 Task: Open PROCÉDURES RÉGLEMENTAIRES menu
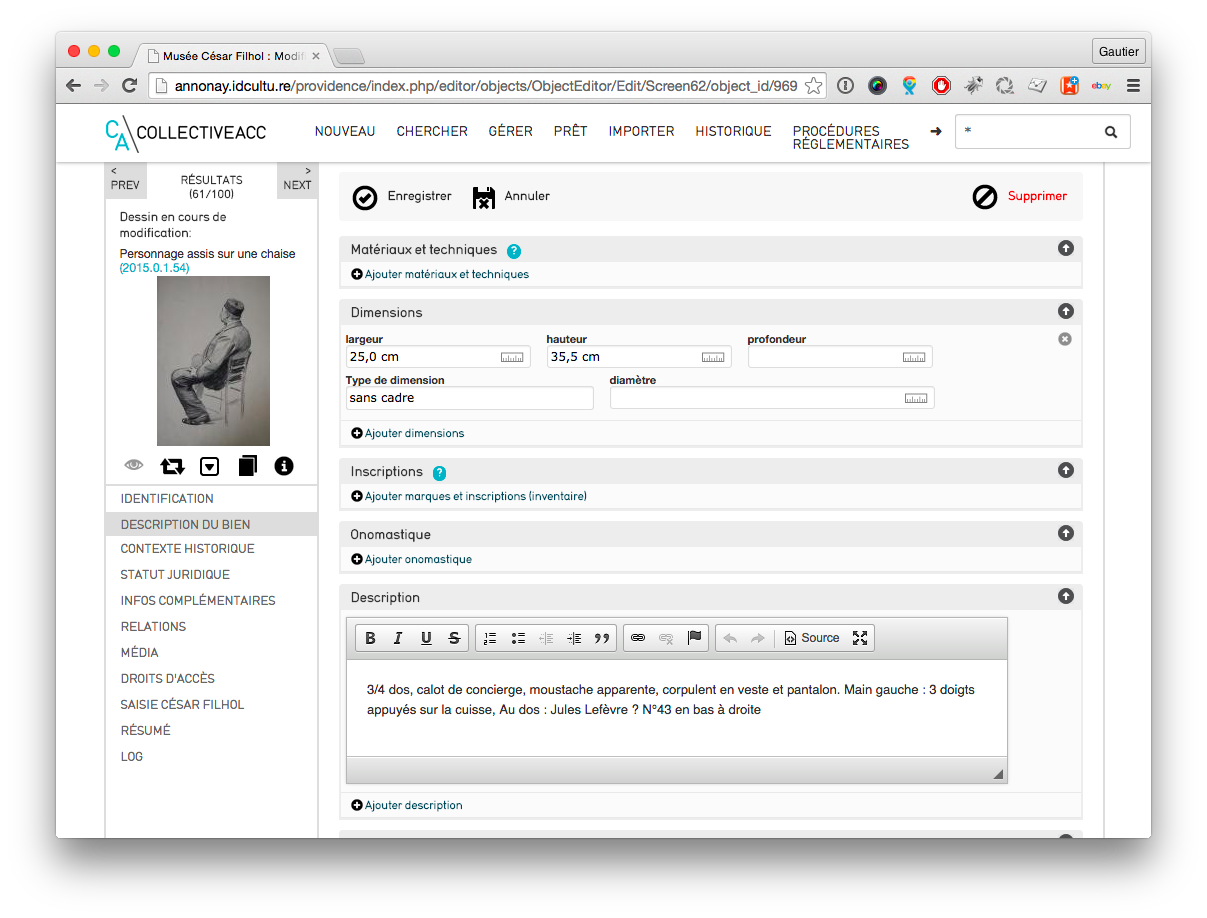pyautogui.click(x=851, y=138)
